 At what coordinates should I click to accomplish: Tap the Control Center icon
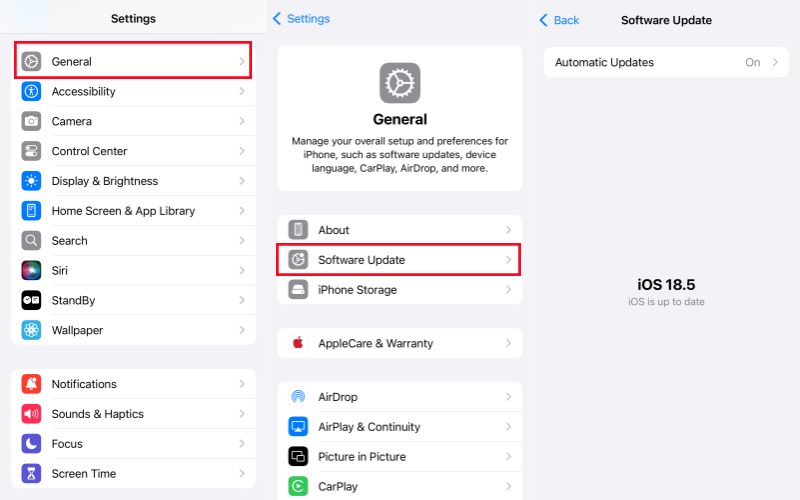[x=31, y=151]
